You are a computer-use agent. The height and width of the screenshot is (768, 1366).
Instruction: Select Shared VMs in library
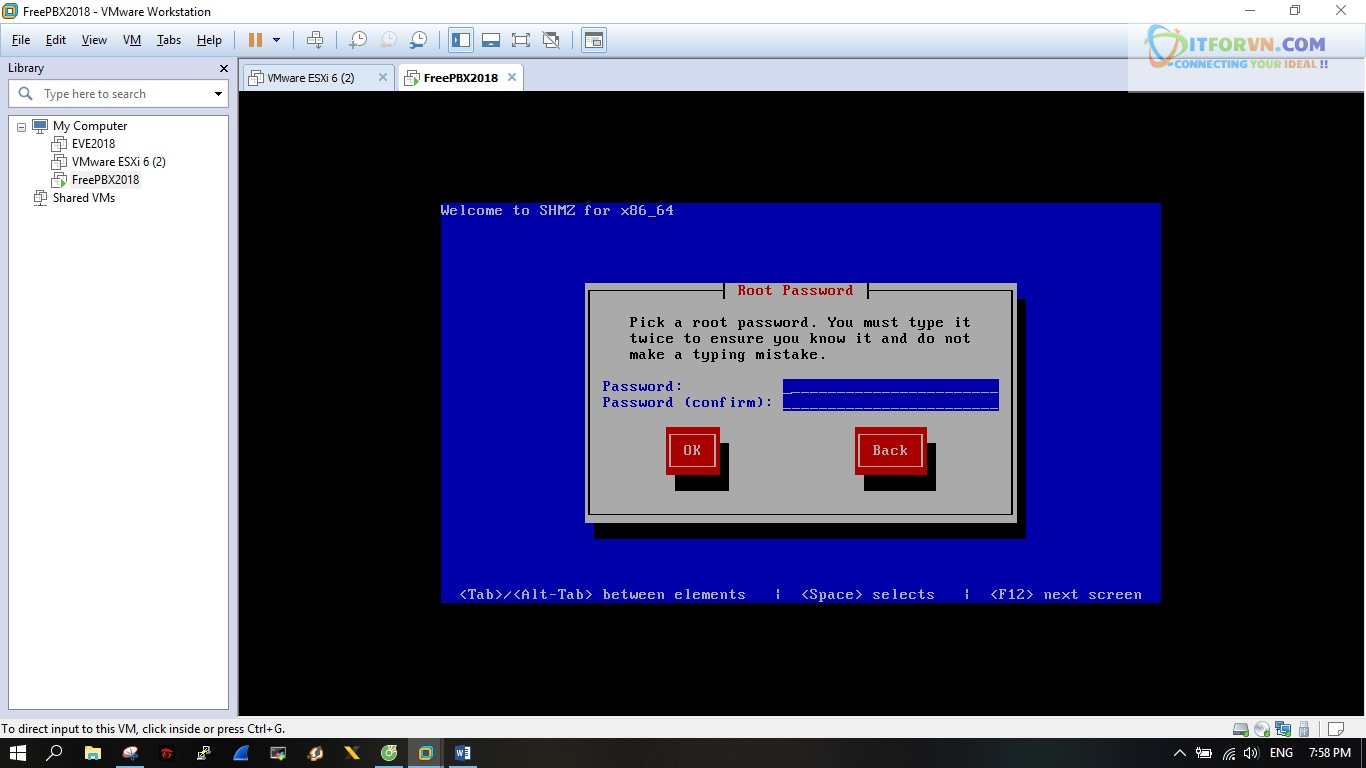coord(83,198)
